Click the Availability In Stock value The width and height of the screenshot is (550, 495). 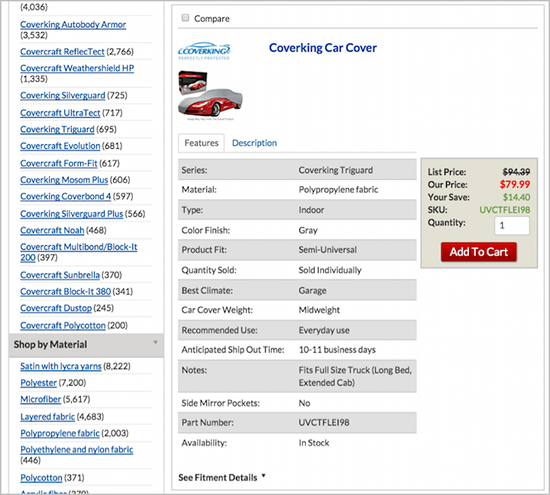pyautogui.click(x=314, y=443)
